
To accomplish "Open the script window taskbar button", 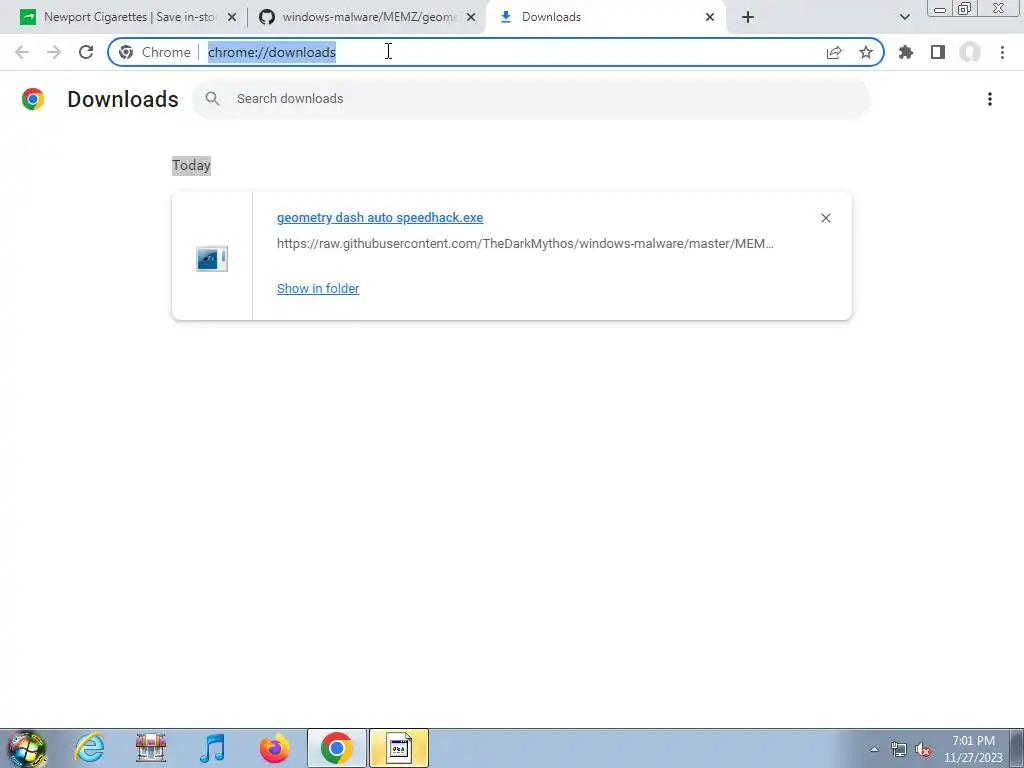I will (x=399, y=748).
